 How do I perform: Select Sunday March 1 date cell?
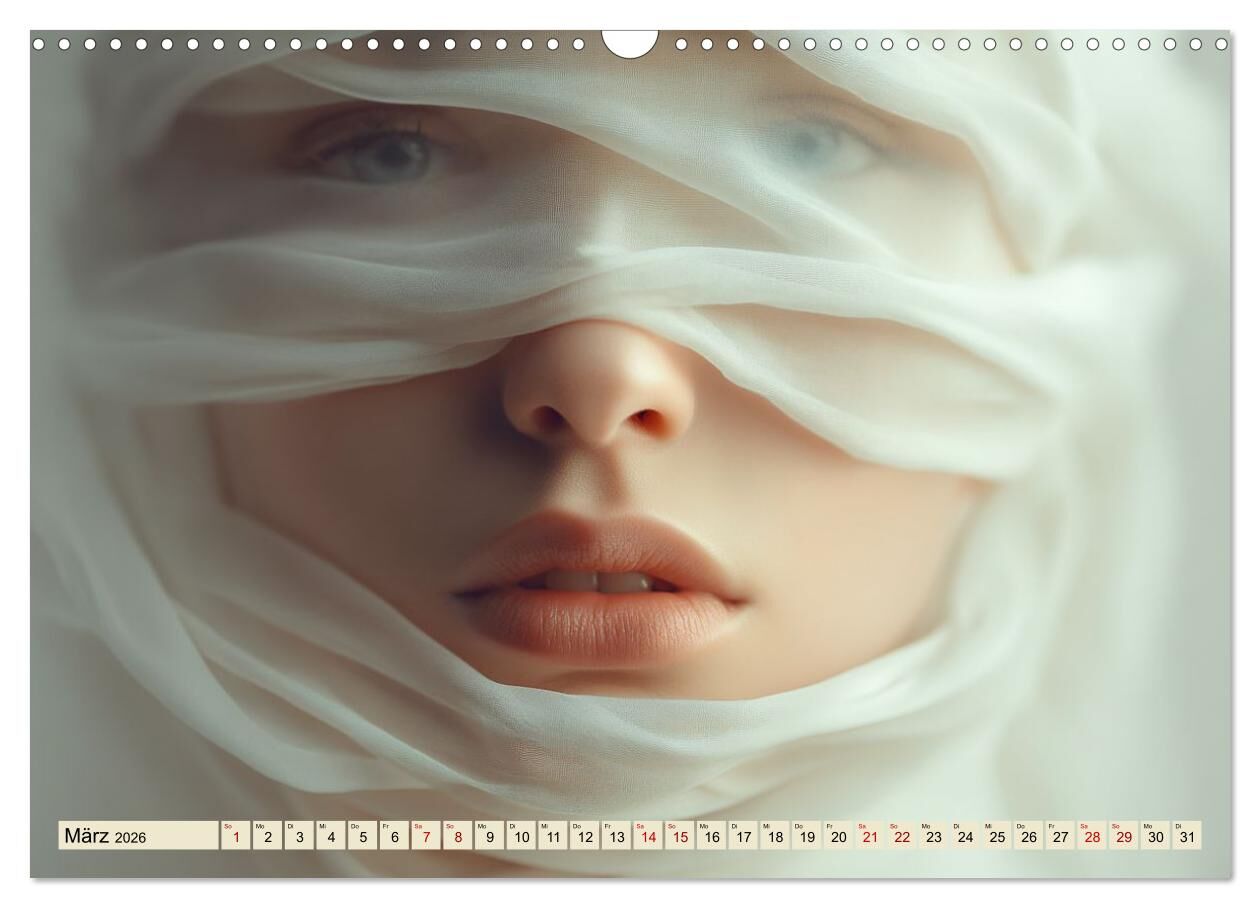pyautogui.click(x=235, y=836)
